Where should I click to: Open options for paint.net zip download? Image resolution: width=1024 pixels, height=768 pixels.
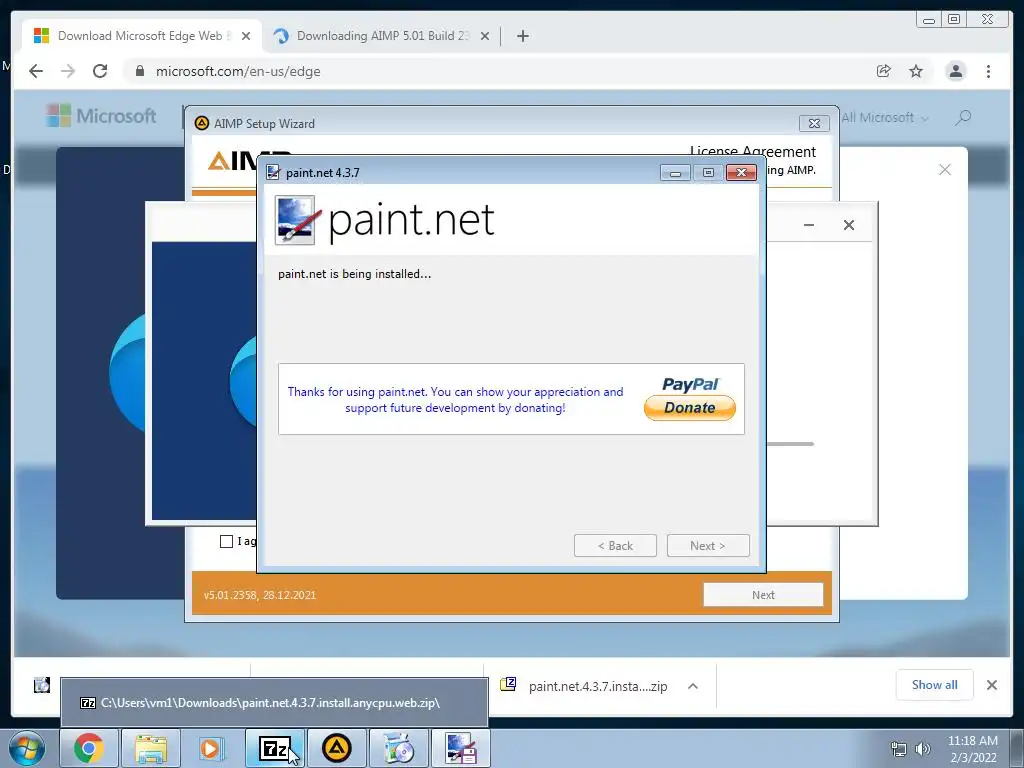[693, 686]
